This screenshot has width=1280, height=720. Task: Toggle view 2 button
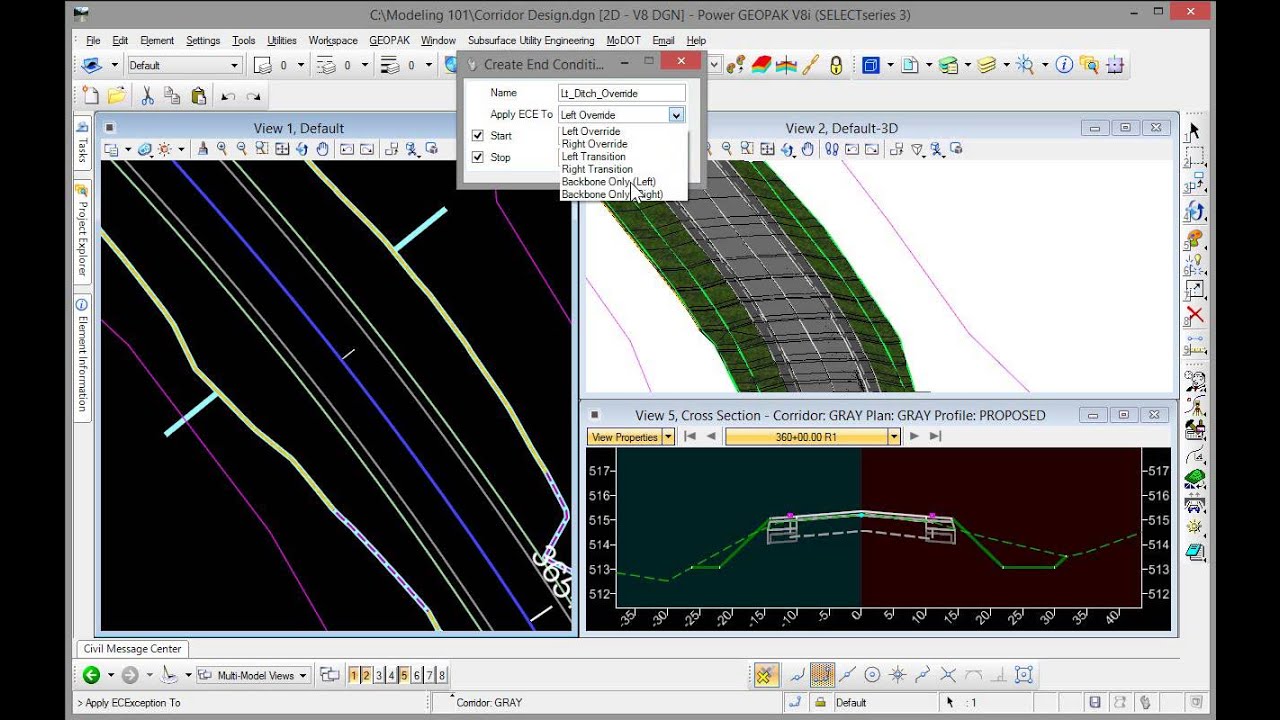[366, 675]
